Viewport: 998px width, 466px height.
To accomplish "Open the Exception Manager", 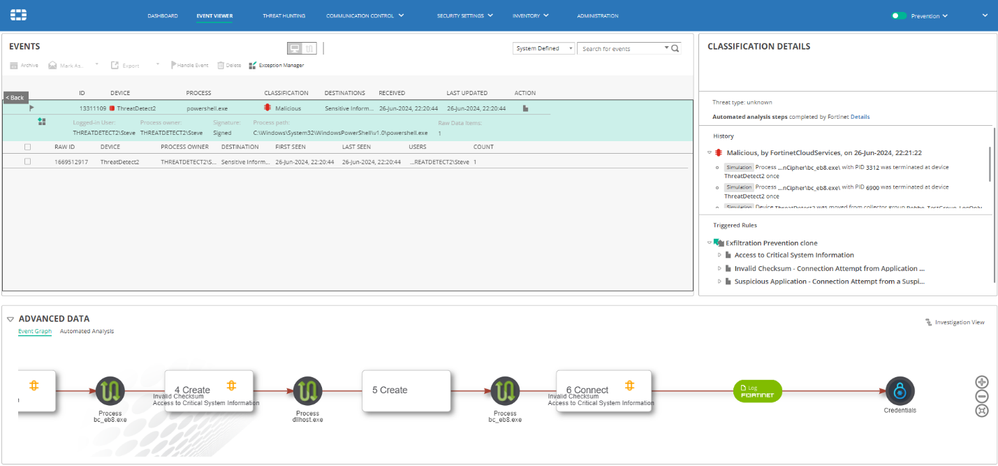I will pyautogui.click(x=280, y=65).
